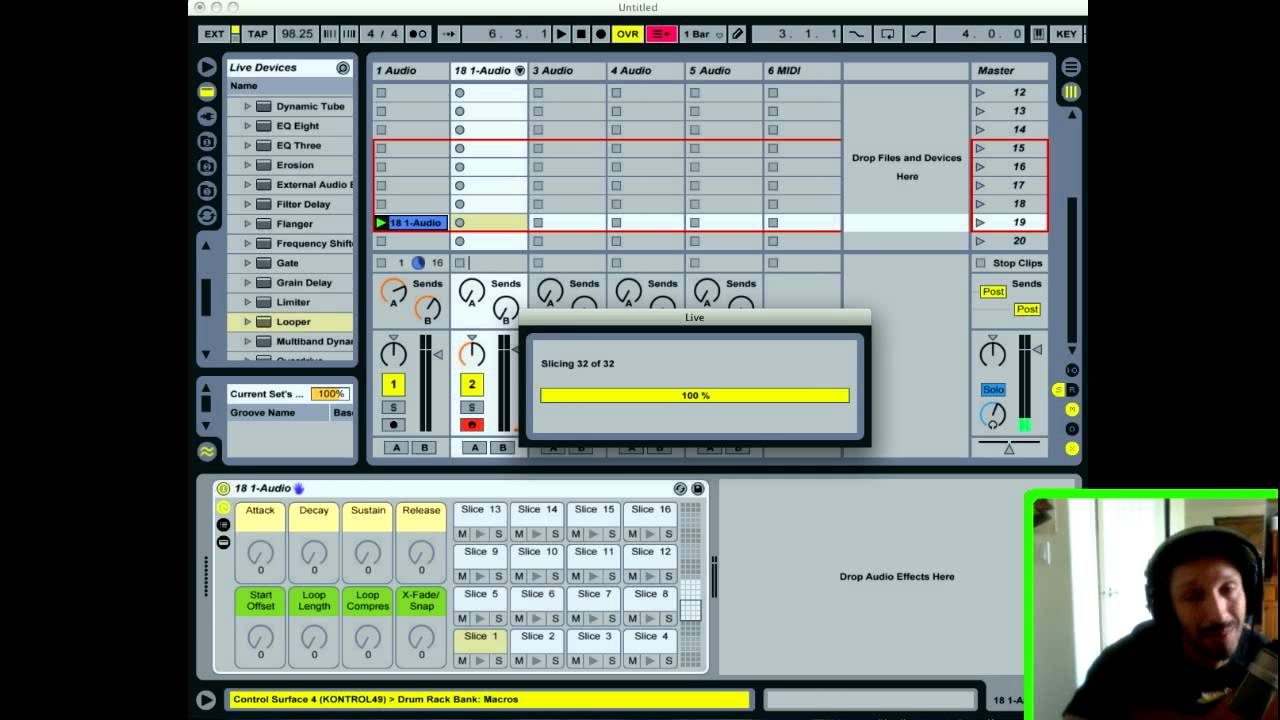Select the 1 Audio track header

click(x=410, y=71)
